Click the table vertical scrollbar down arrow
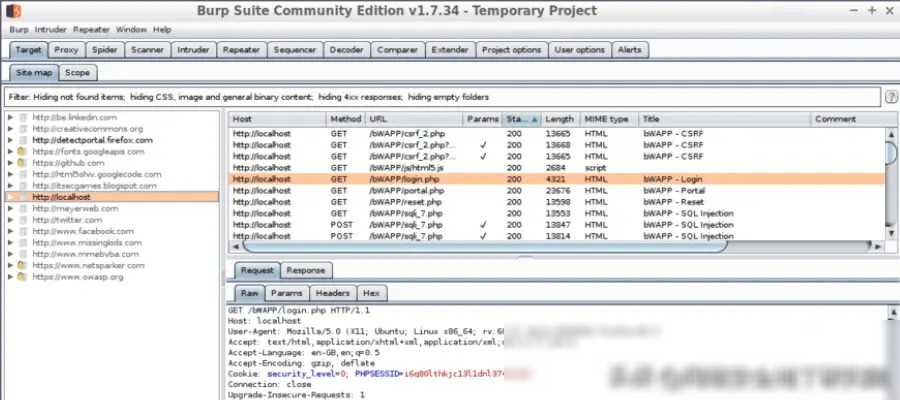This screenshot has width=900, height=400. tap(891, 233)
